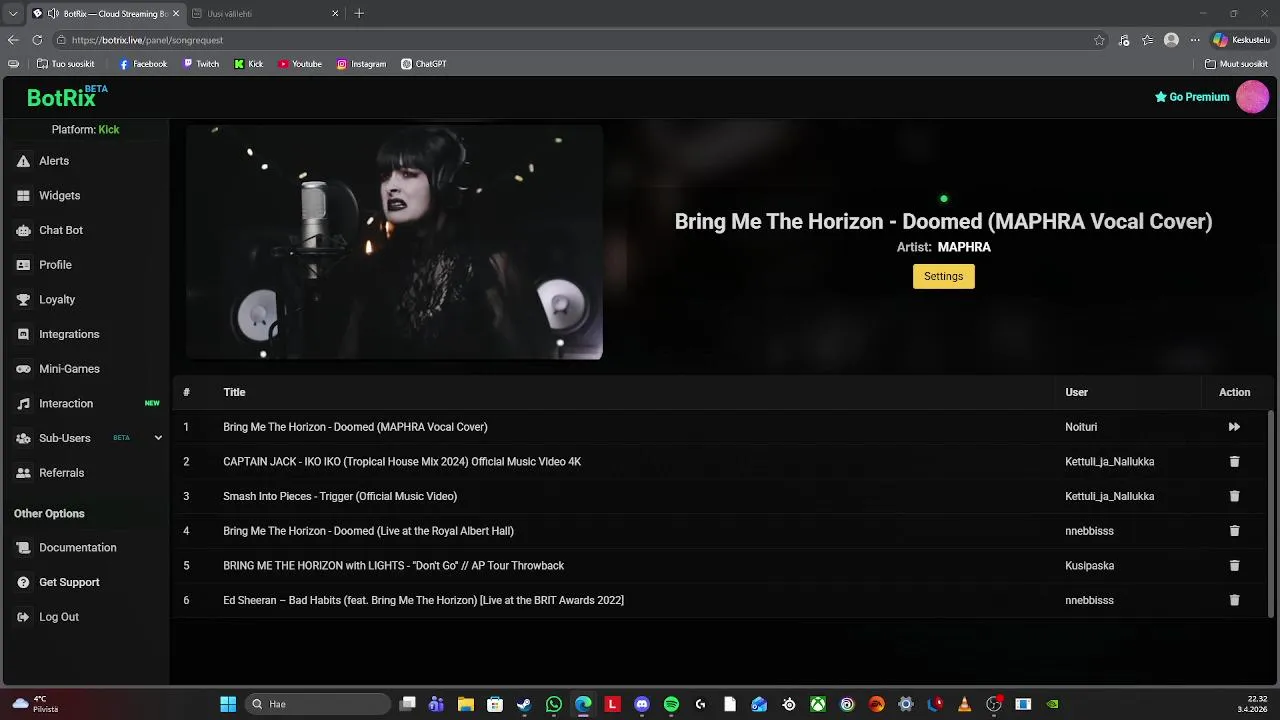Delete the CAPTAIN JACK - IKO IKO song
Image resolution: width=1280 pixels, height=720 pixels.
pos(1234,462)
